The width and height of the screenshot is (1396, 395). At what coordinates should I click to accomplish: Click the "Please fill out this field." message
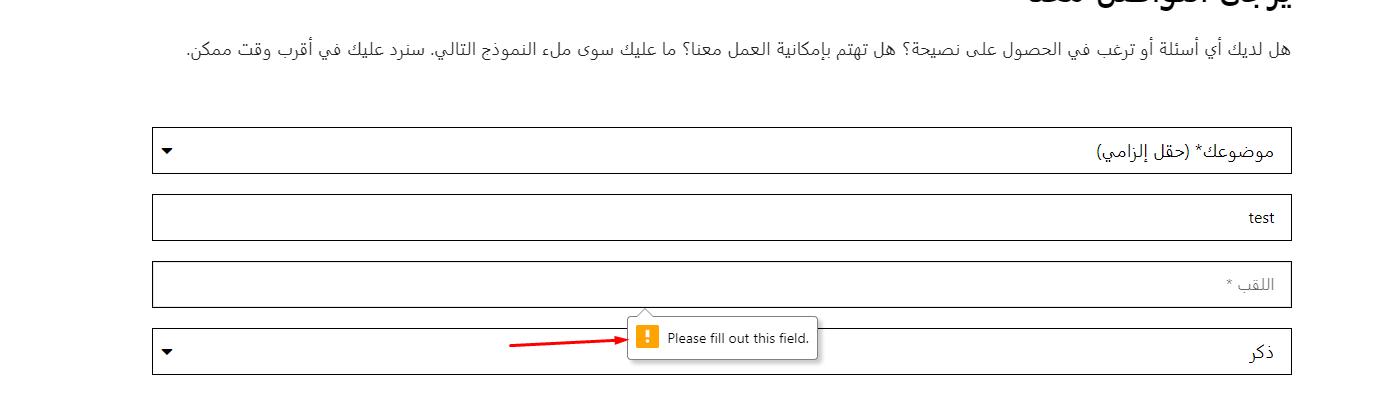[738, 338]
